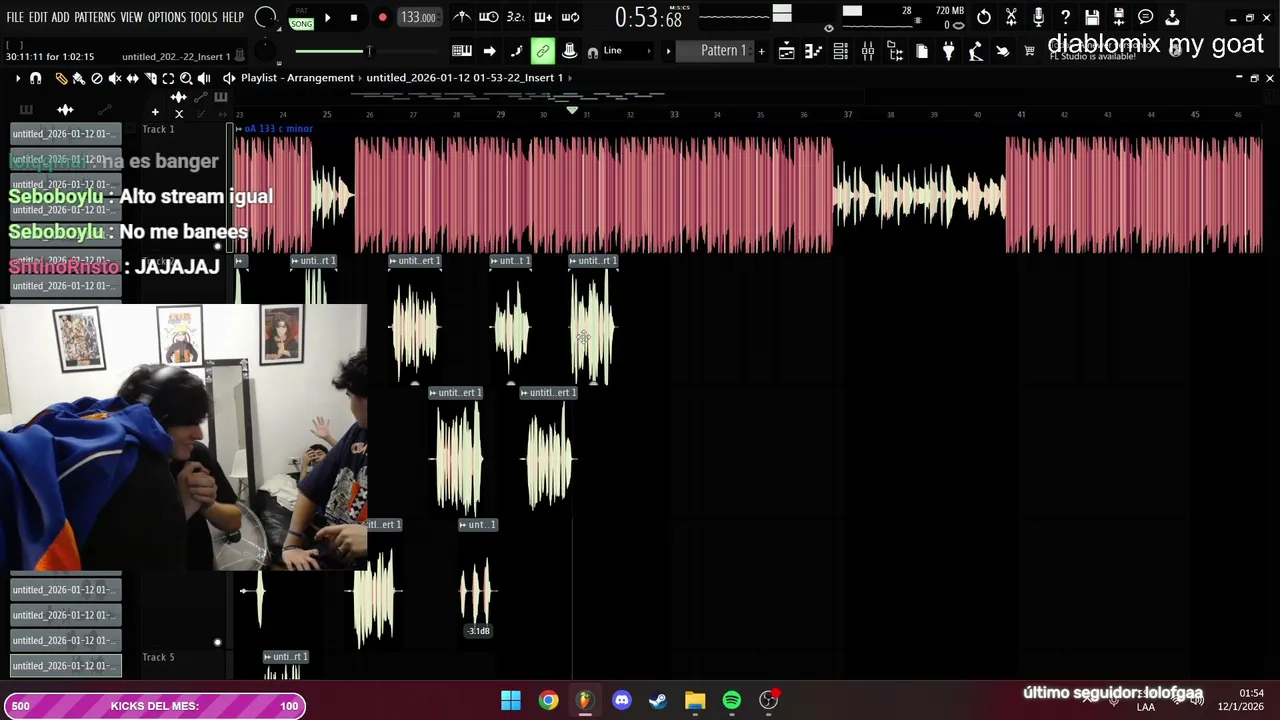The width and height of the screenshot is (1280, 720).
Task: Open the TOOLS menu
Action: 203,17
